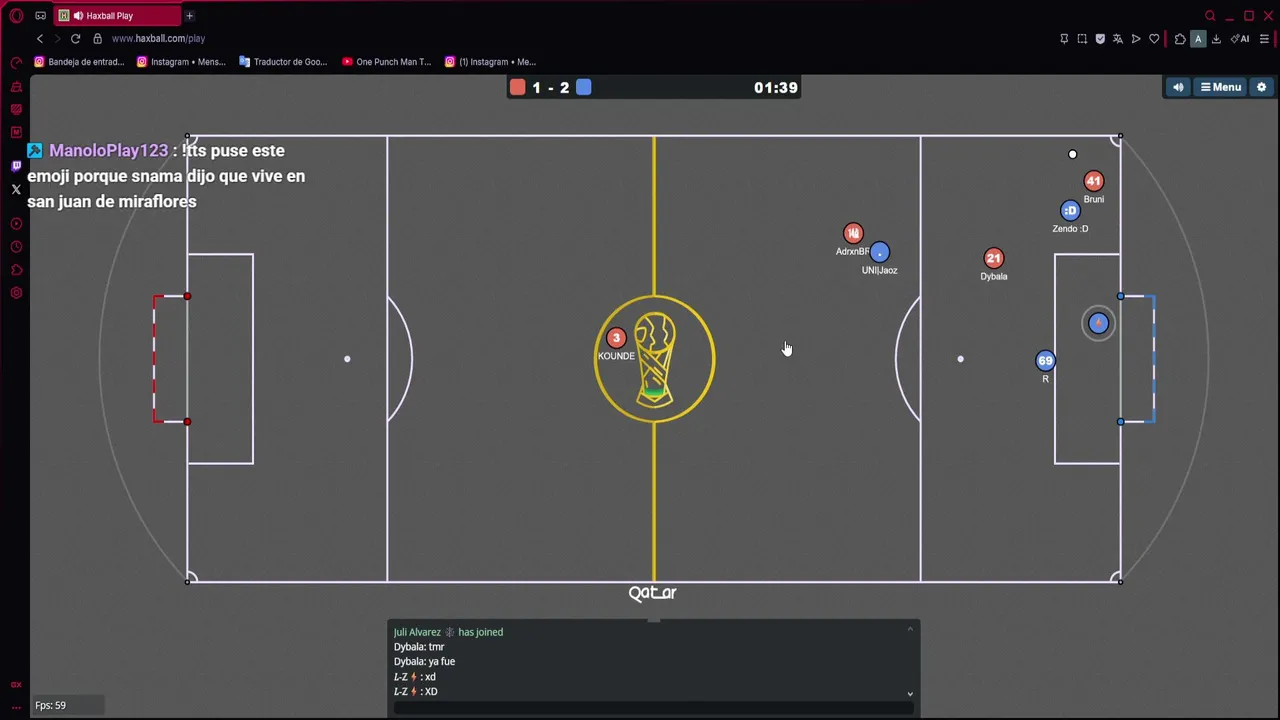Open GX Cleaner in sidebar

[16, 87]
